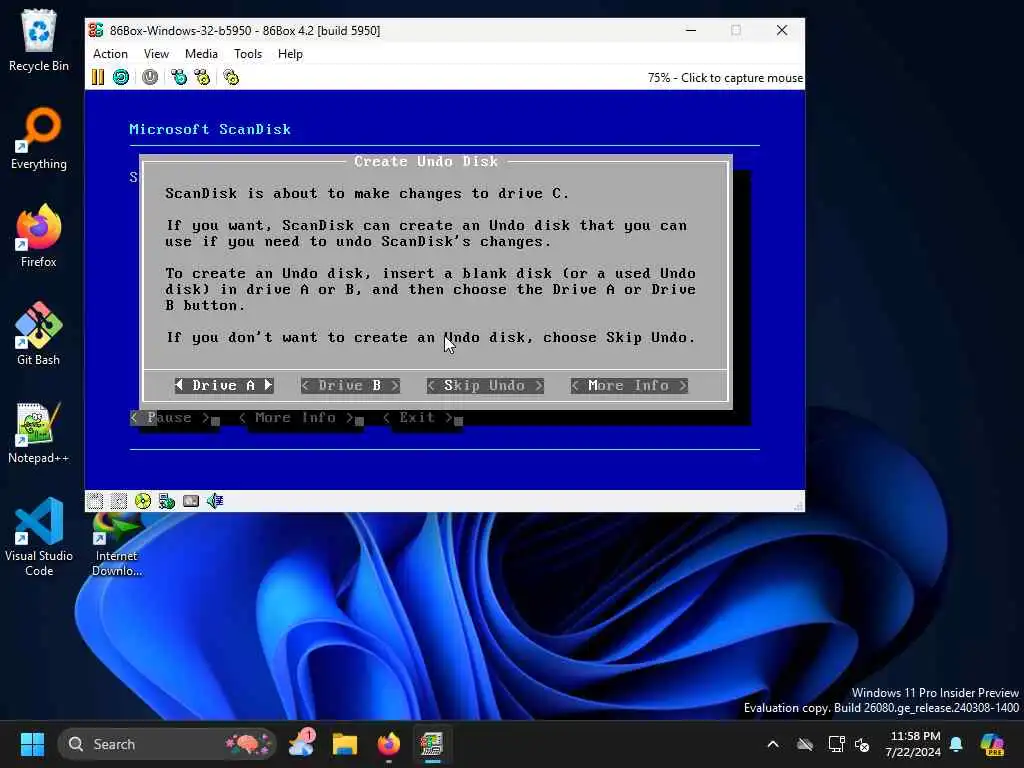Click the Pause button behind the dialog
Image resolution: width=1024 pixels, height=768 pixels.
point(170,417)
